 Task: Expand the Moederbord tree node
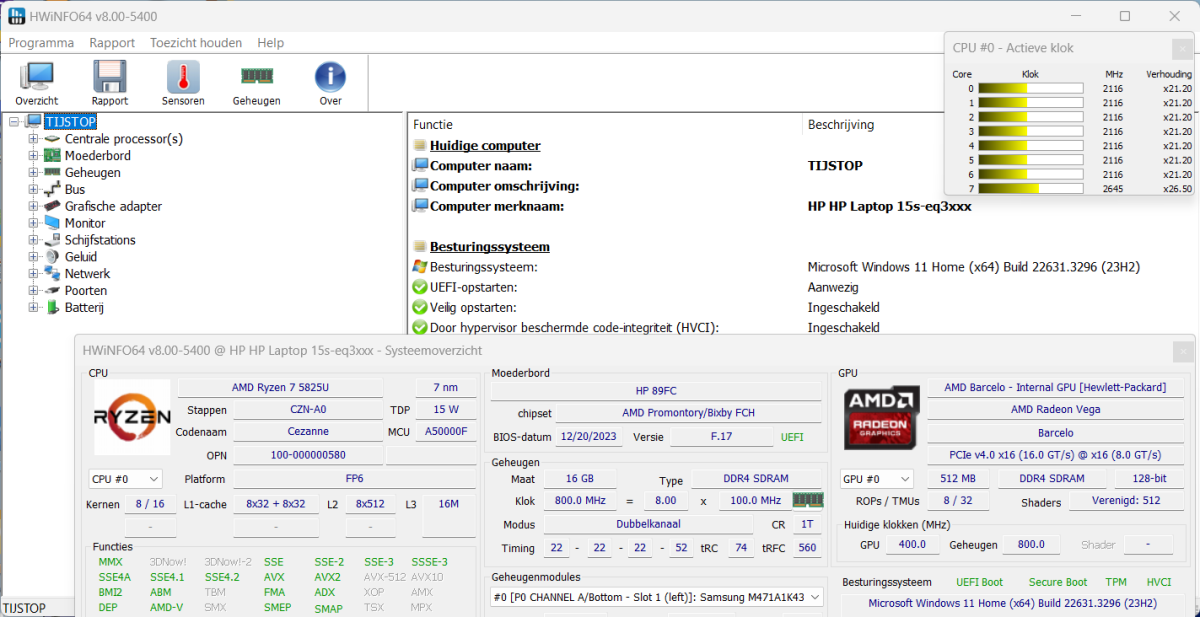(x=33, y=156)
